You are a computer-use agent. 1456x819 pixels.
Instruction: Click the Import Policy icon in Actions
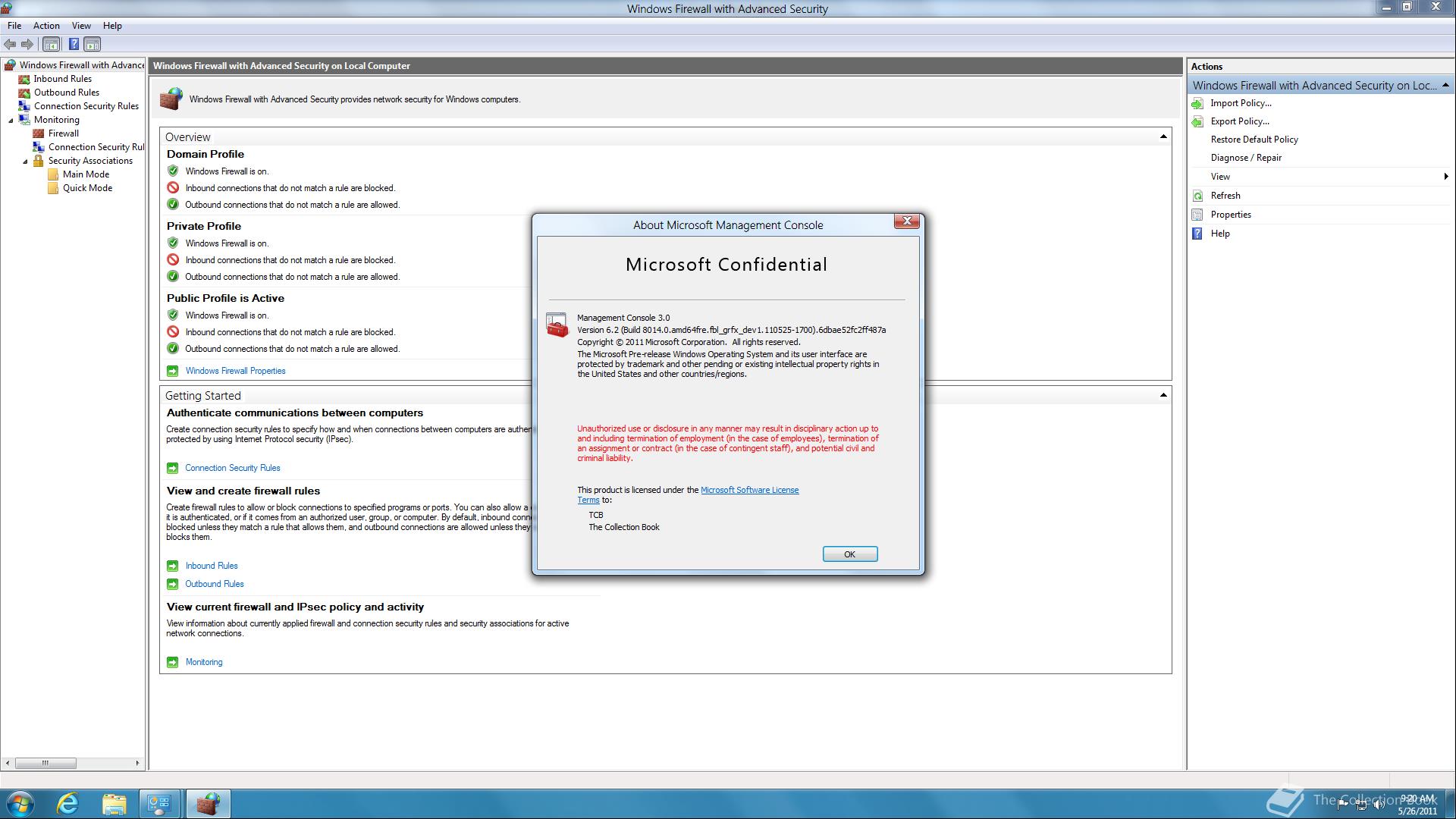tap(1197, 103)
